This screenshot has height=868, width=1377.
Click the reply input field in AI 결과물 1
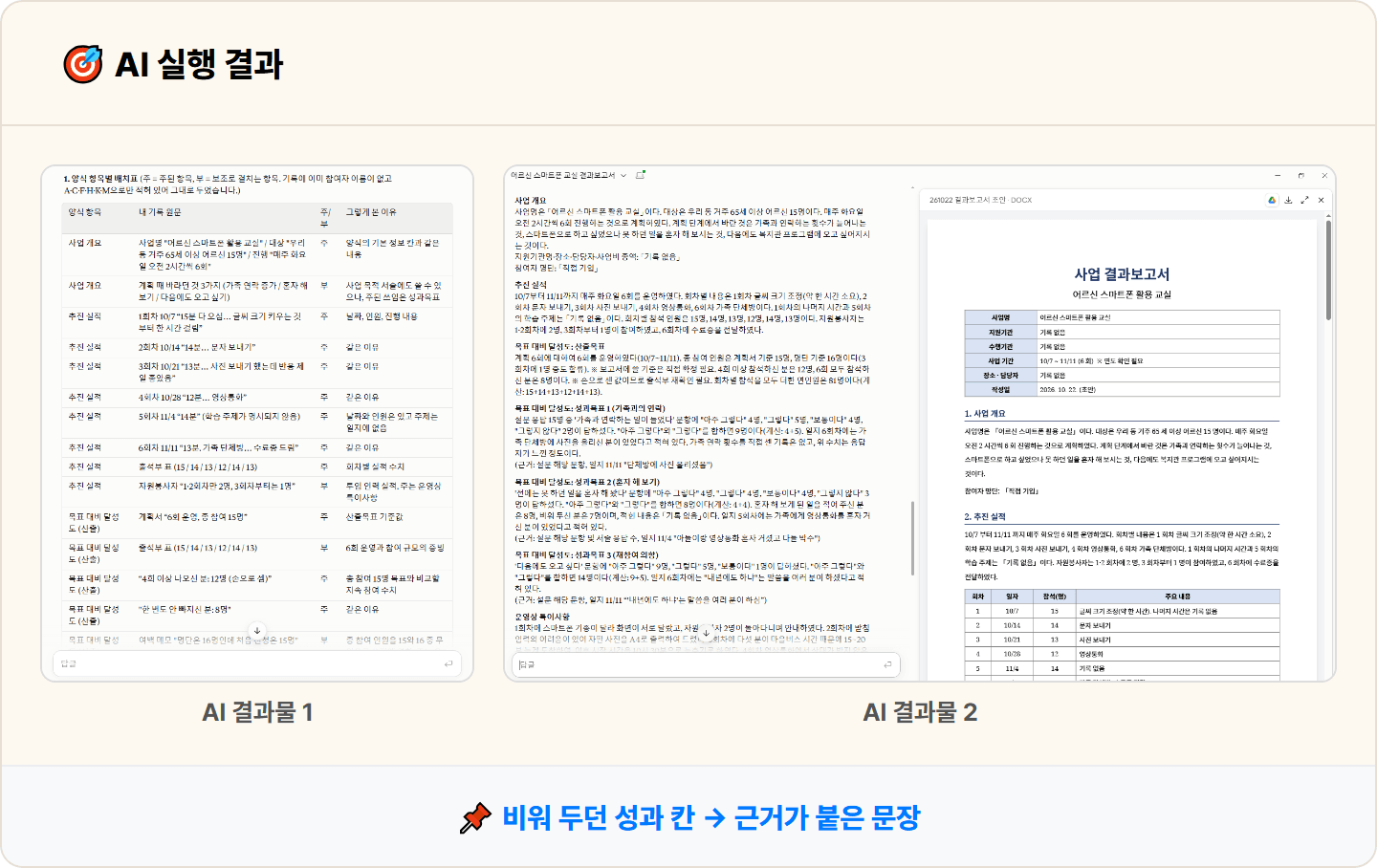257,663
